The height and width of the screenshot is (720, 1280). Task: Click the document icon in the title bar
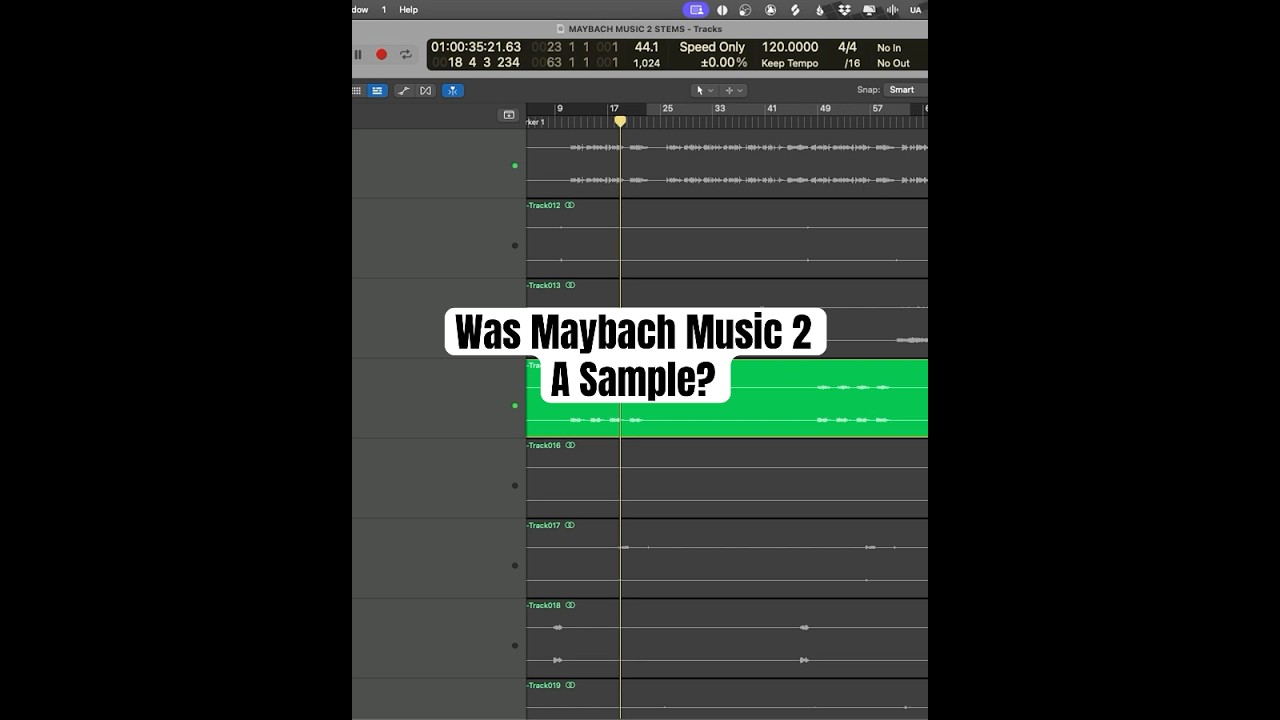[x=560, y=29]
